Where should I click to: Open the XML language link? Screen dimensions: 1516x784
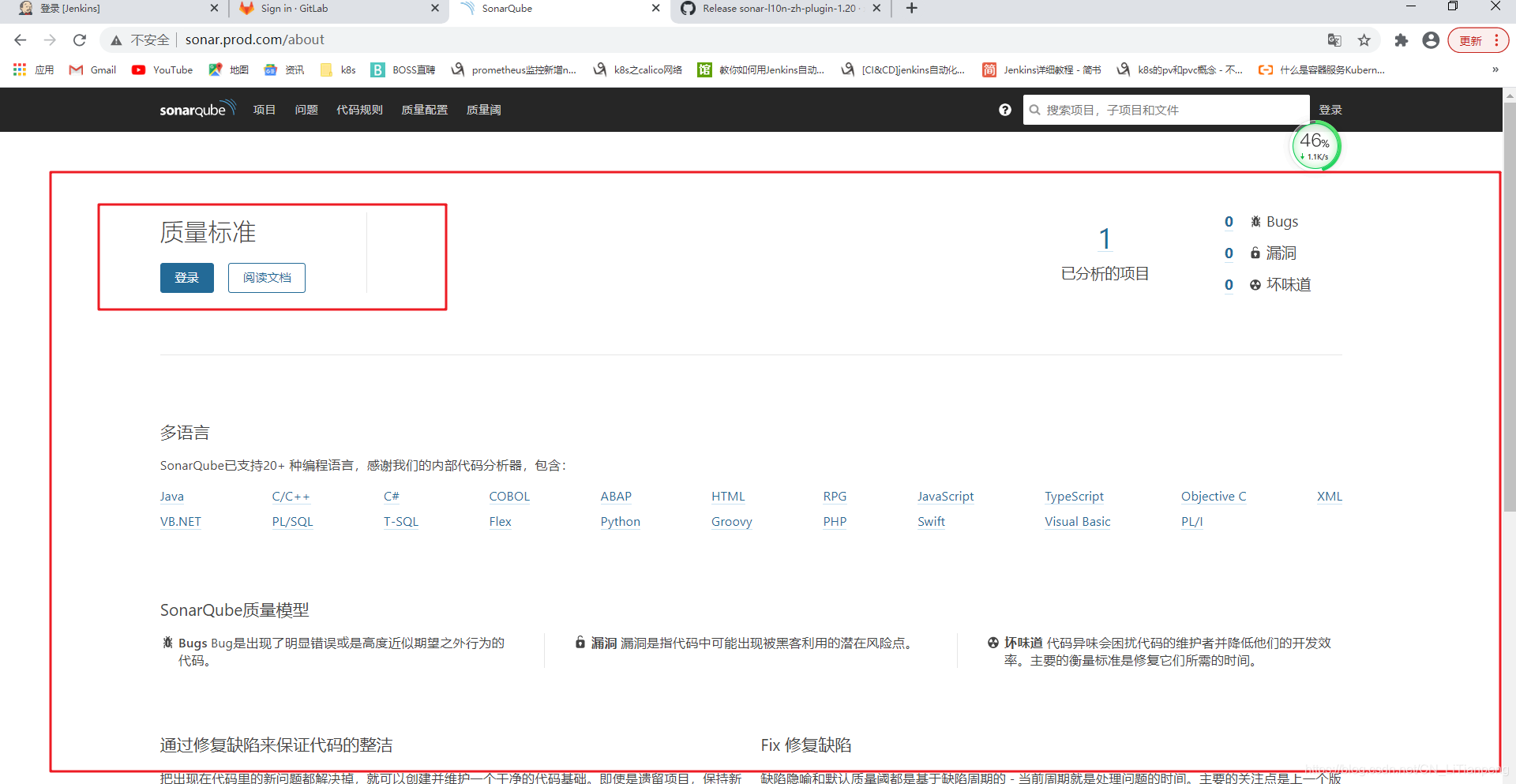tap(1330, 497)
